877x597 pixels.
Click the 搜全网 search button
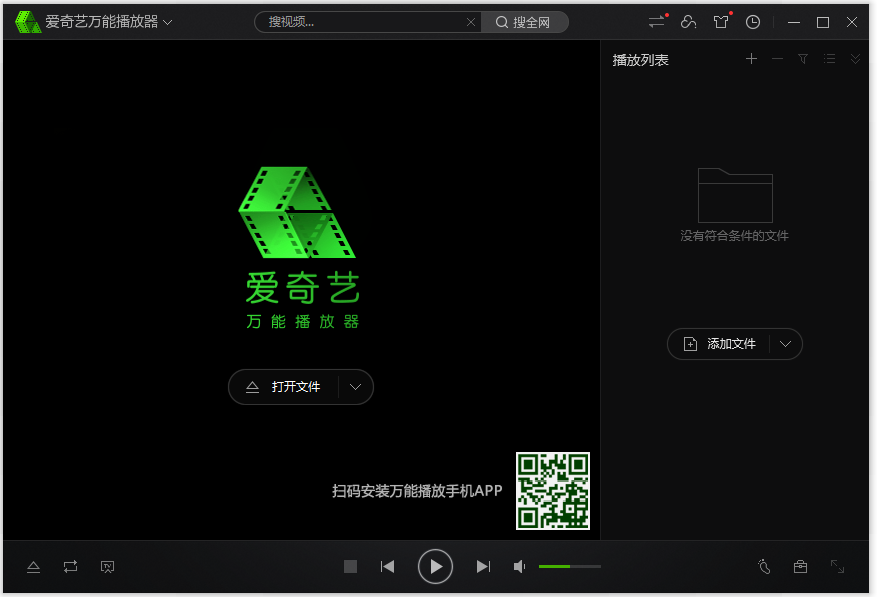pyautogui.click(x=524, y=22)
